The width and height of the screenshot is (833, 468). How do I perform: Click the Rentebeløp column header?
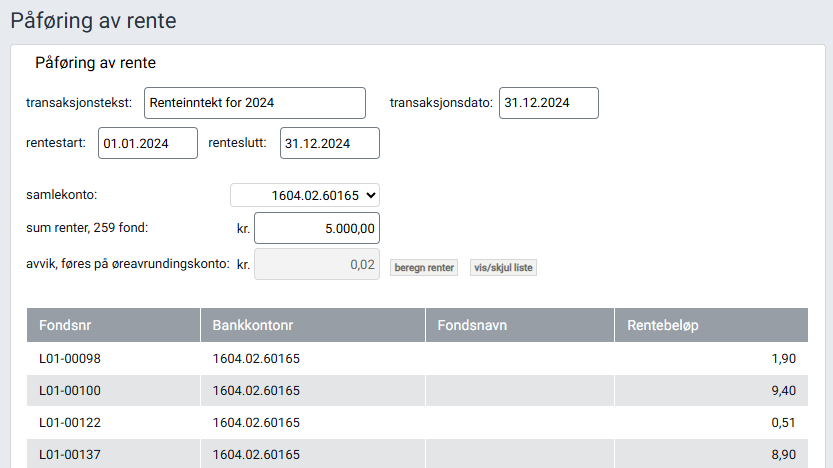coord(666,325)
